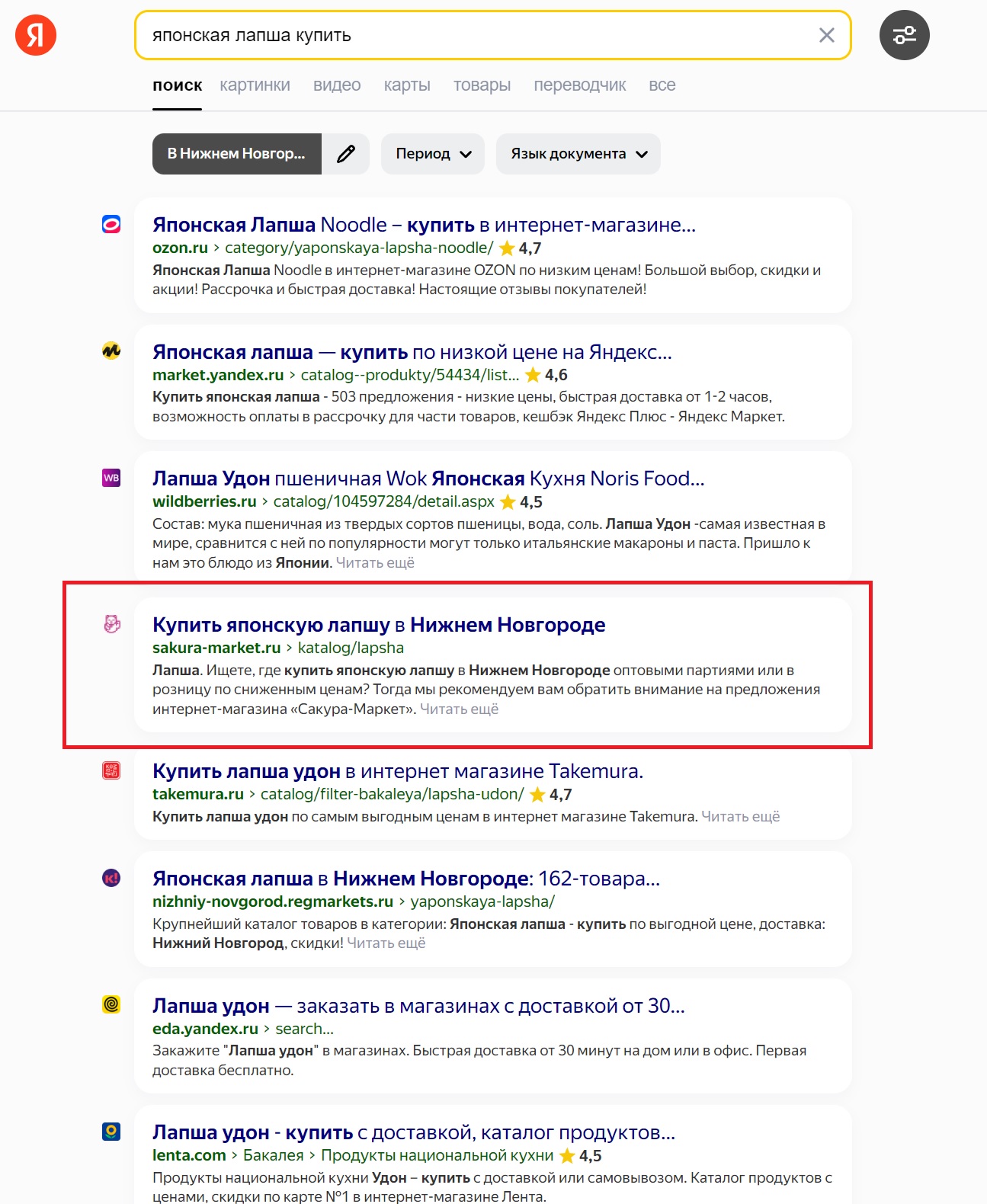This screenshot has width=987, height=1204.
Task: Open 'Японская лапша — купить по низкой цене' title
Action: coord(412,352)
